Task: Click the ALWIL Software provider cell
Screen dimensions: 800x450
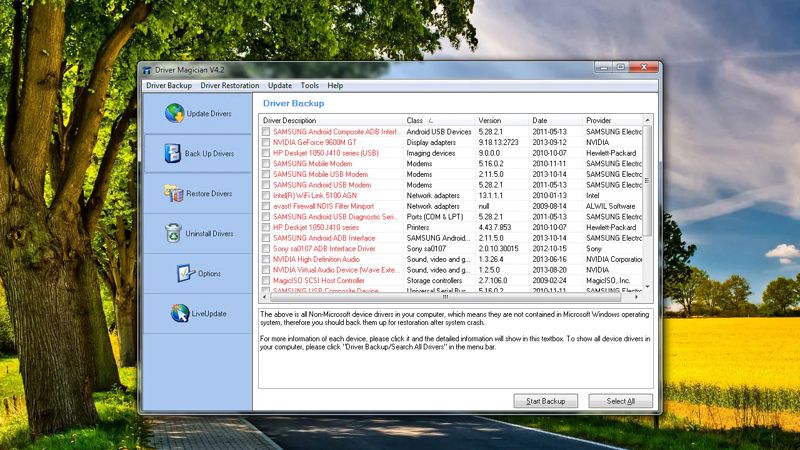Action: coord(610,206)
